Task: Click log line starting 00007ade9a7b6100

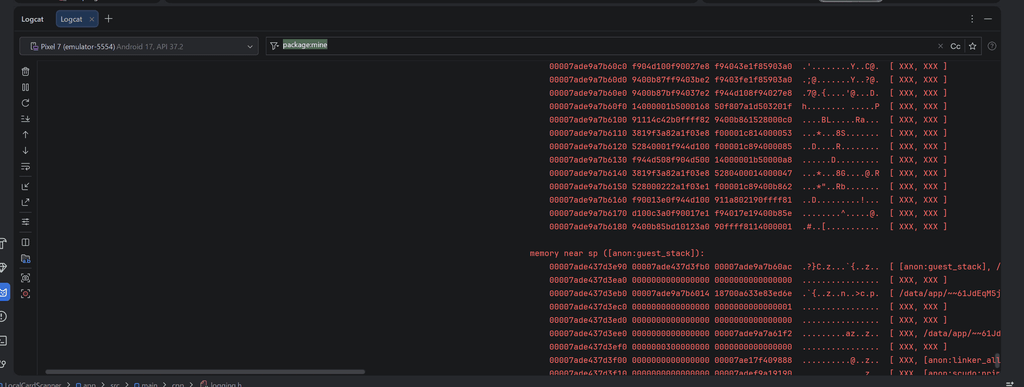Action: click(748, 120)
